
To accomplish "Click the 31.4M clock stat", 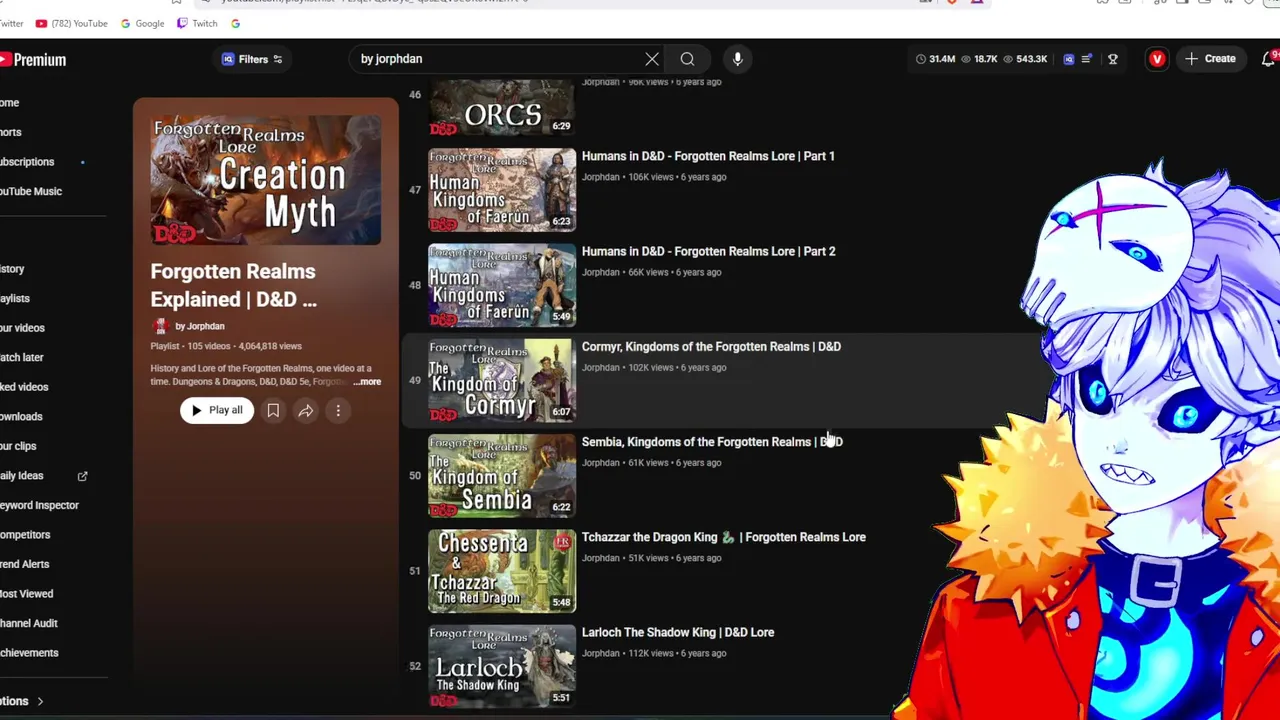I will coord(935,59).
